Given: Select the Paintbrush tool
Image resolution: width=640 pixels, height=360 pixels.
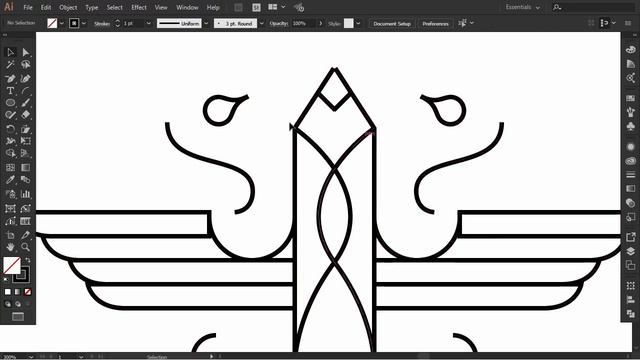Looking at the screenshot, I should 25,103.
